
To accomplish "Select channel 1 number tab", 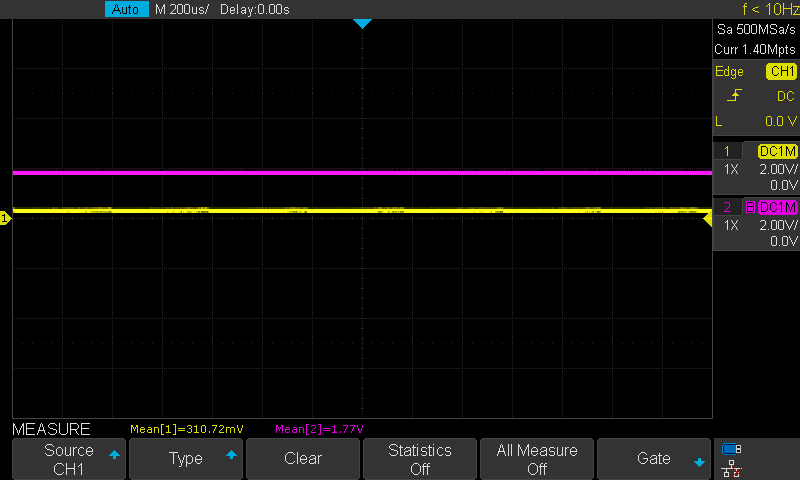I will click(727, 151).
